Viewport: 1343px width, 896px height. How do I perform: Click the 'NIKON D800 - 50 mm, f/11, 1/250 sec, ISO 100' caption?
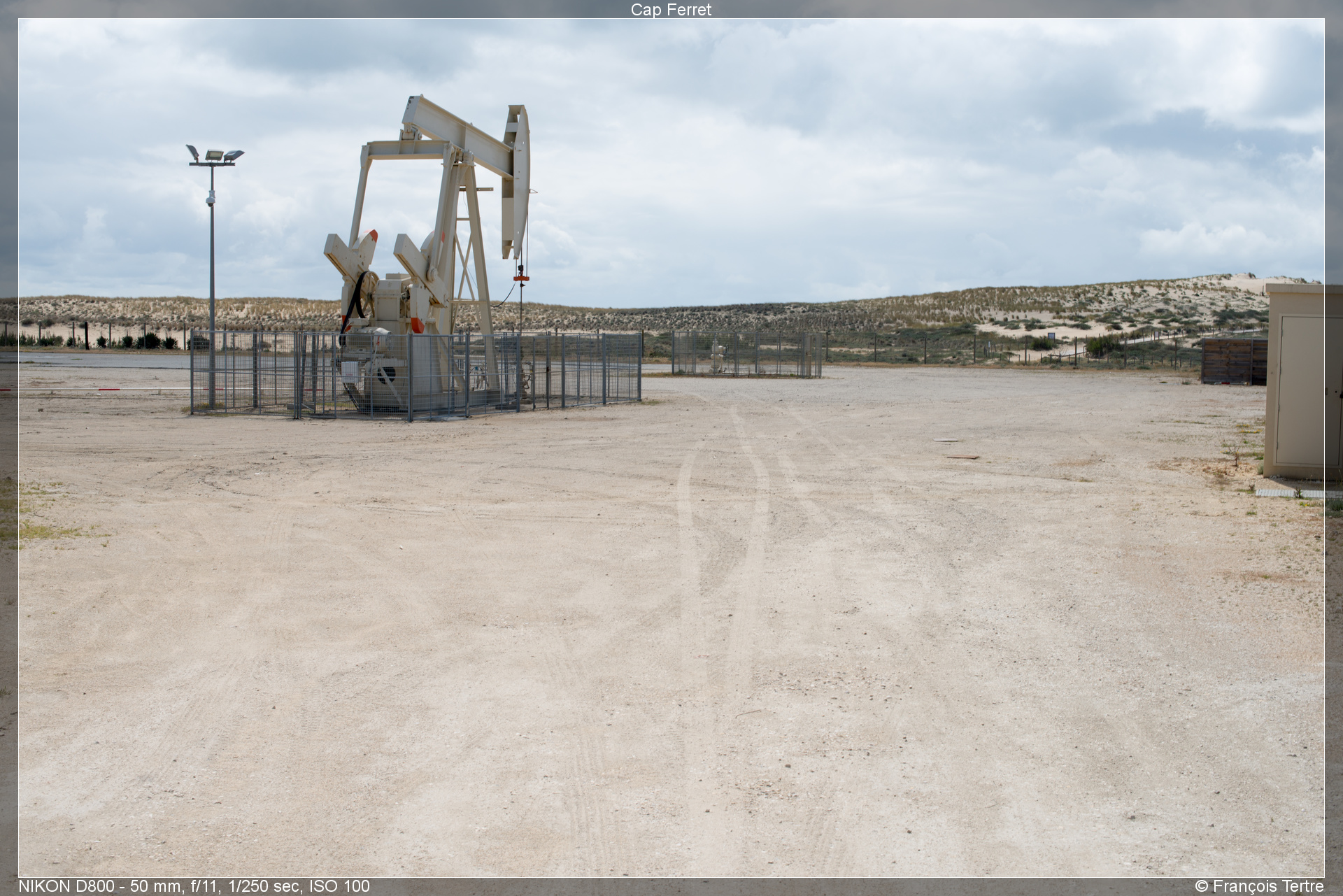coord(194,886)
